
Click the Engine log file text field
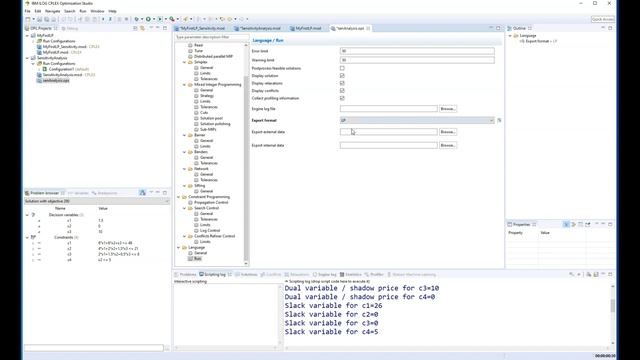389,109
